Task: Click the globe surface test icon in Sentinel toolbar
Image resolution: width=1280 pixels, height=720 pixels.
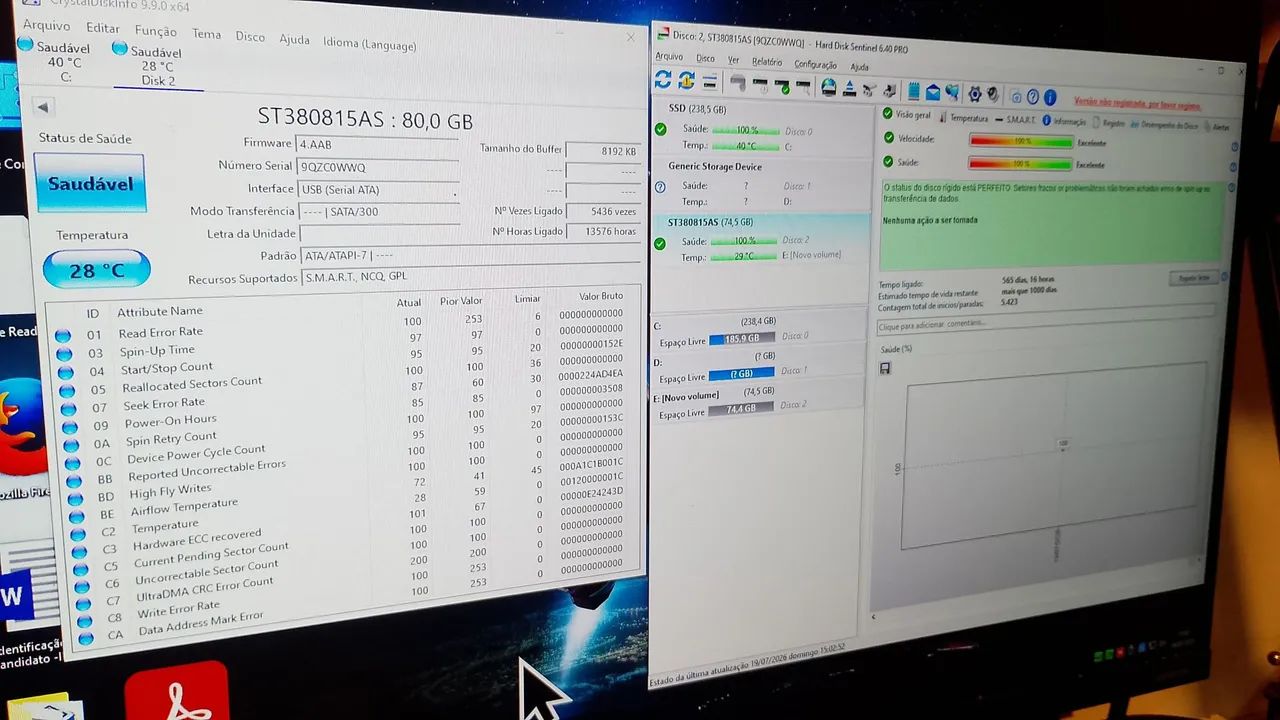Action: point(828,87)
